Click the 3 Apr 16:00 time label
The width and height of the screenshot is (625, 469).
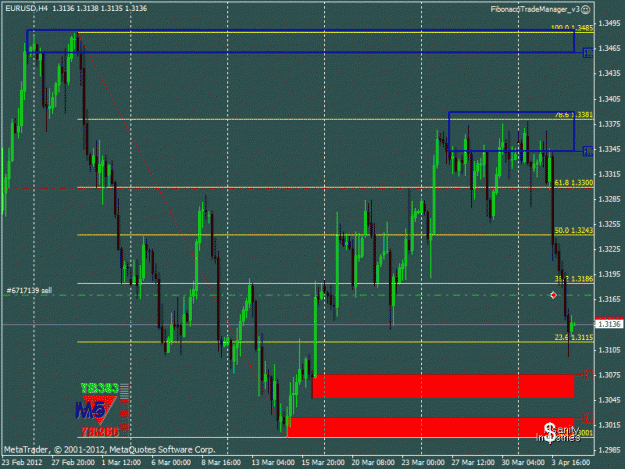coord(571,463)
